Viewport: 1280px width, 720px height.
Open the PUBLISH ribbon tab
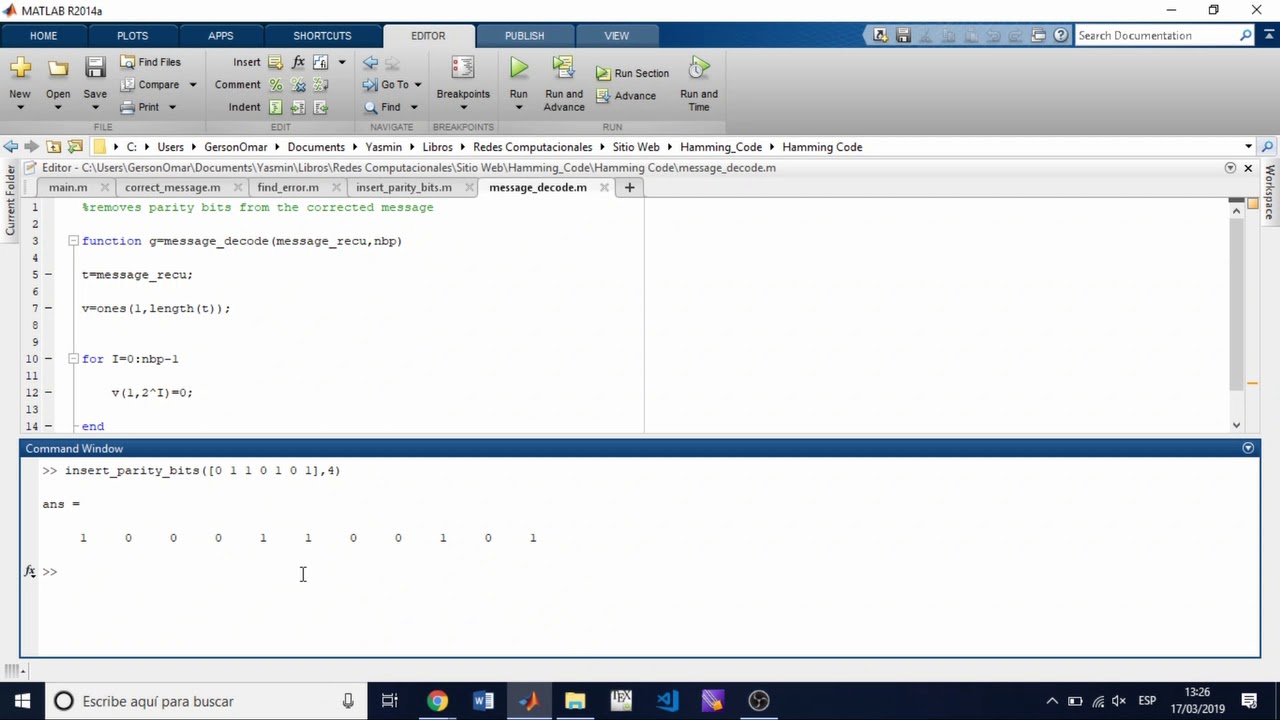click(x=524, y=36)
